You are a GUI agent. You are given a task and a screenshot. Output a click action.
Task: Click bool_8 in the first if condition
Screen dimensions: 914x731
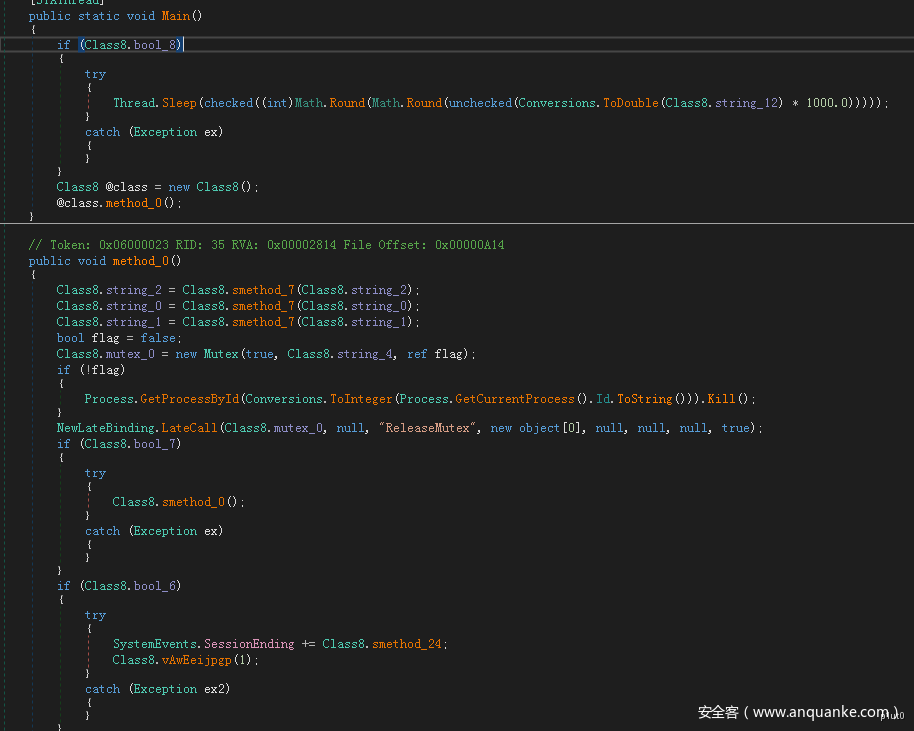tap(153, 45)
